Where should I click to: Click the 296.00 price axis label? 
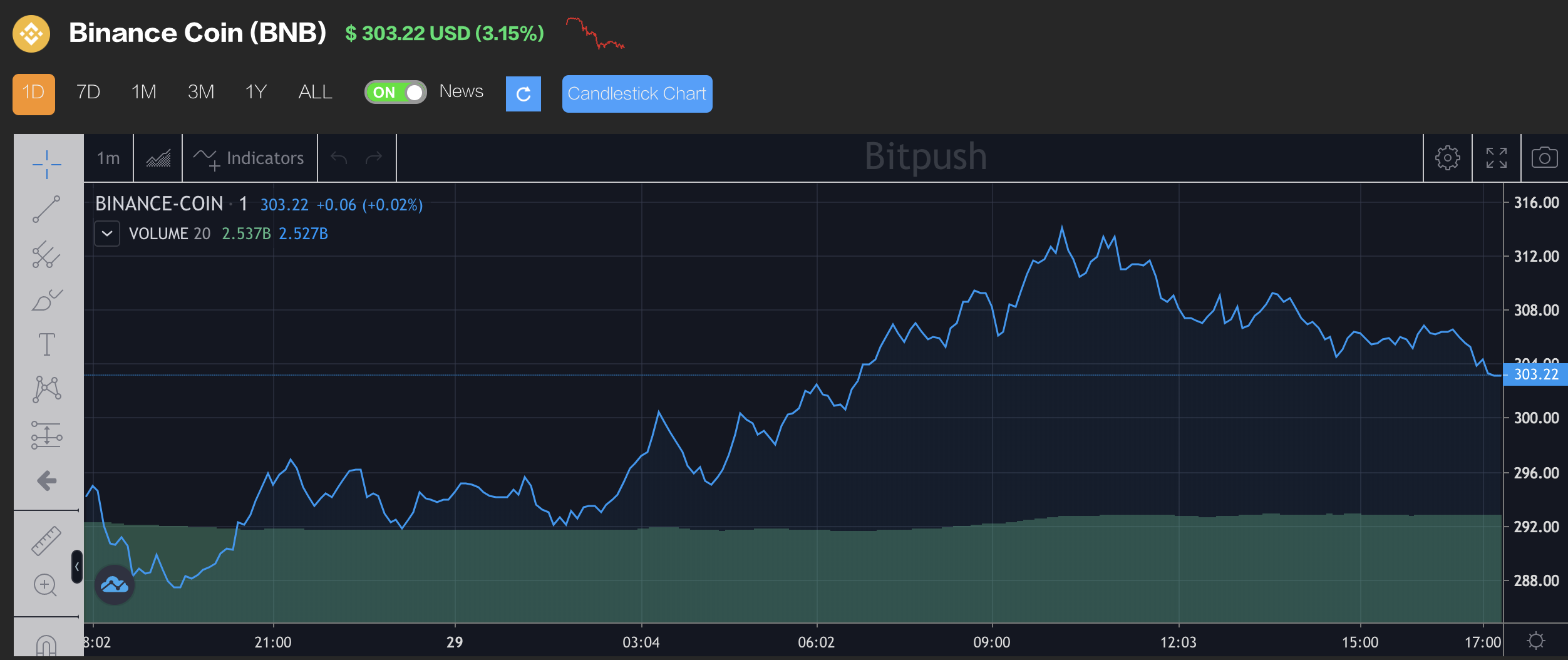(x=1537, y=473)
